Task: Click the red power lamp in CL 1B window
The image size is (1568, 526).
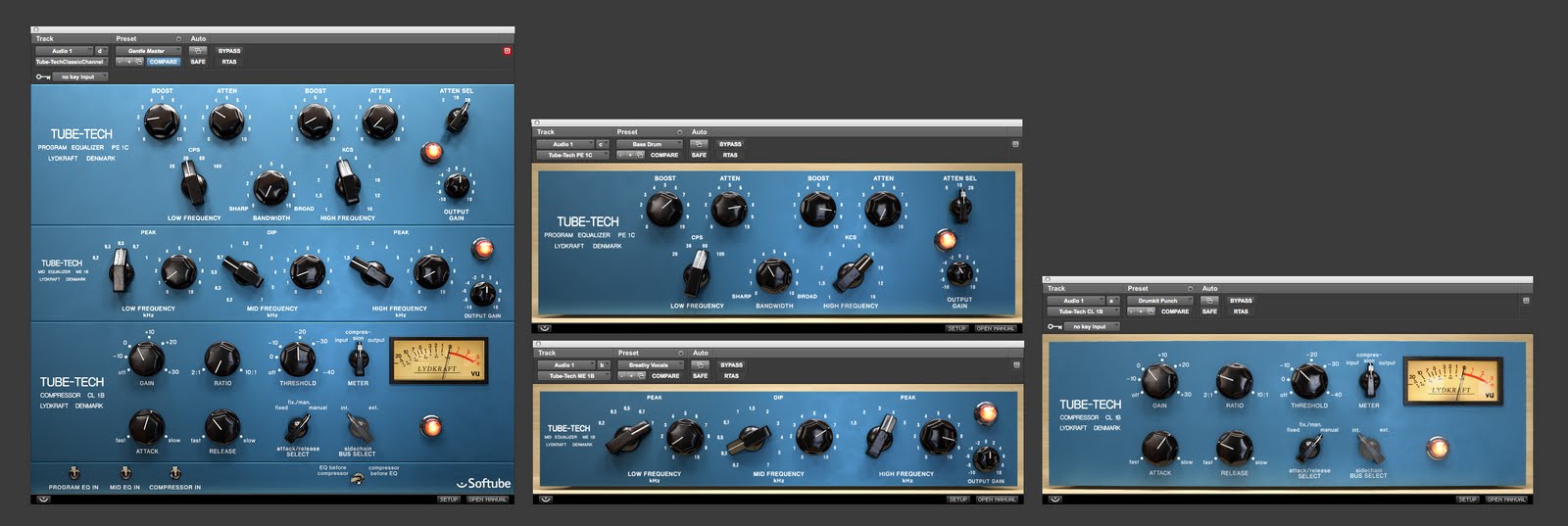Action: (x=1437, y=449)
